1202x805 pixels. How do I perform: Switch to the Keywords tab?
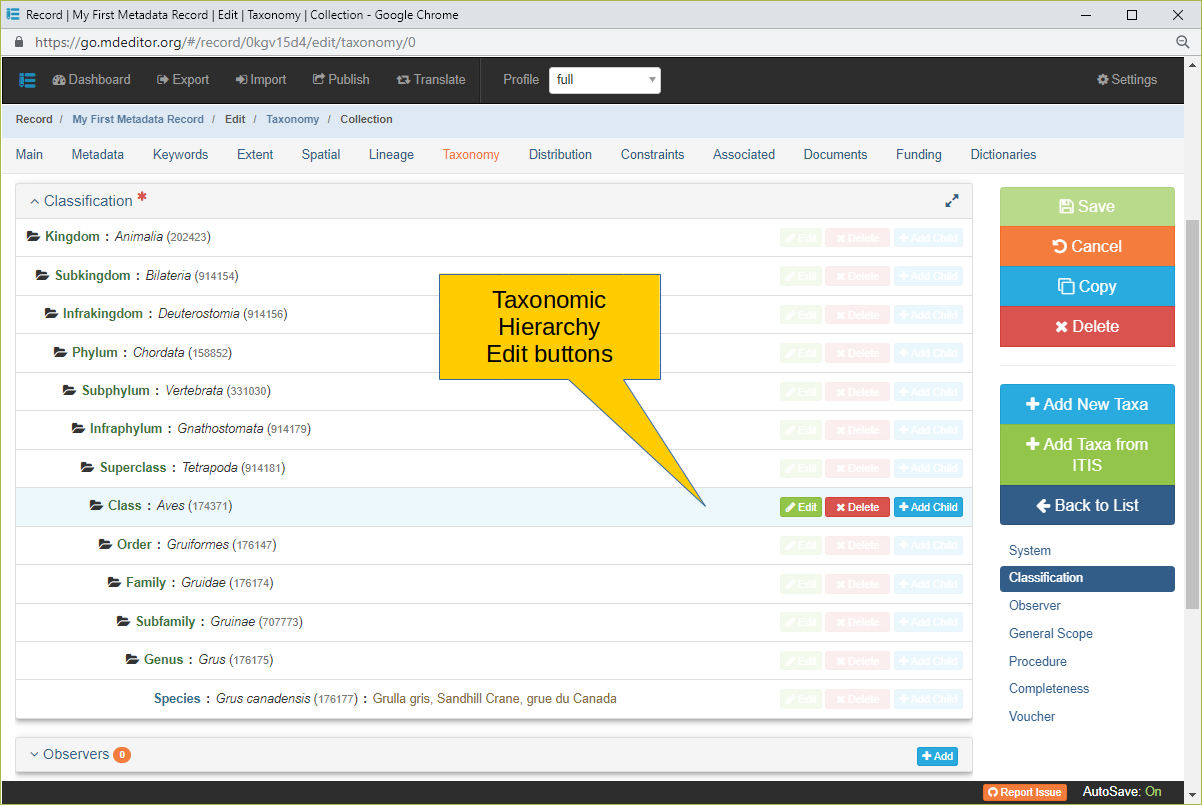point(181,155)
